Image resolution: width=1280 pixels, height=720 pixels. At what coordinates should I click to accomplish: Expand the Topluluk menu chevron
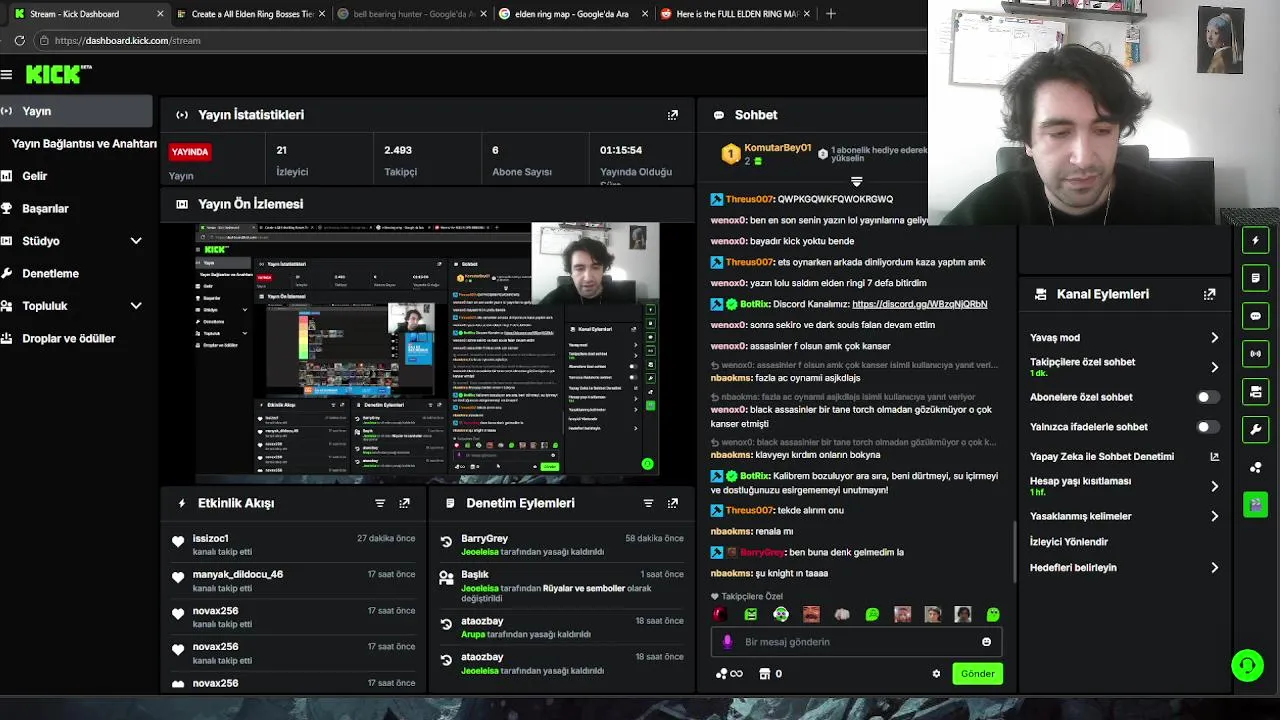pos(136,306)
